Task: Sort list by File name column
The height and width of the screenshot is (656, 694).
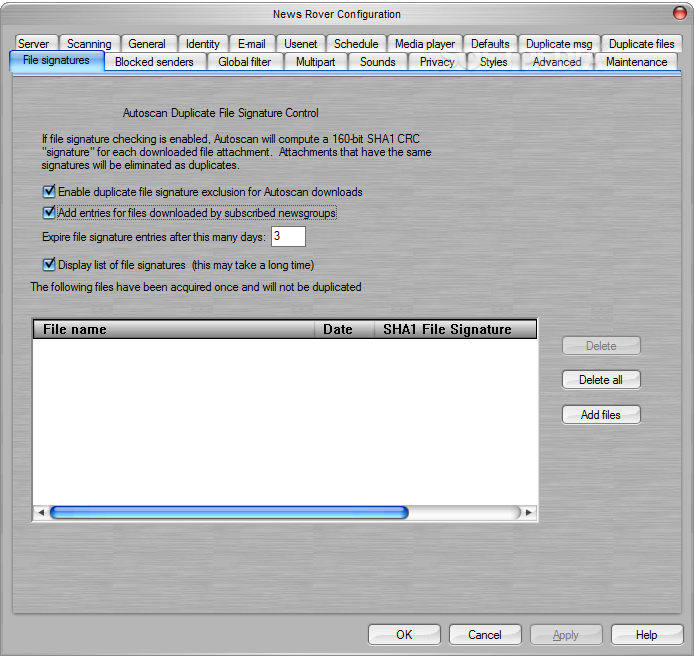Action: click(x=174, y=329)
